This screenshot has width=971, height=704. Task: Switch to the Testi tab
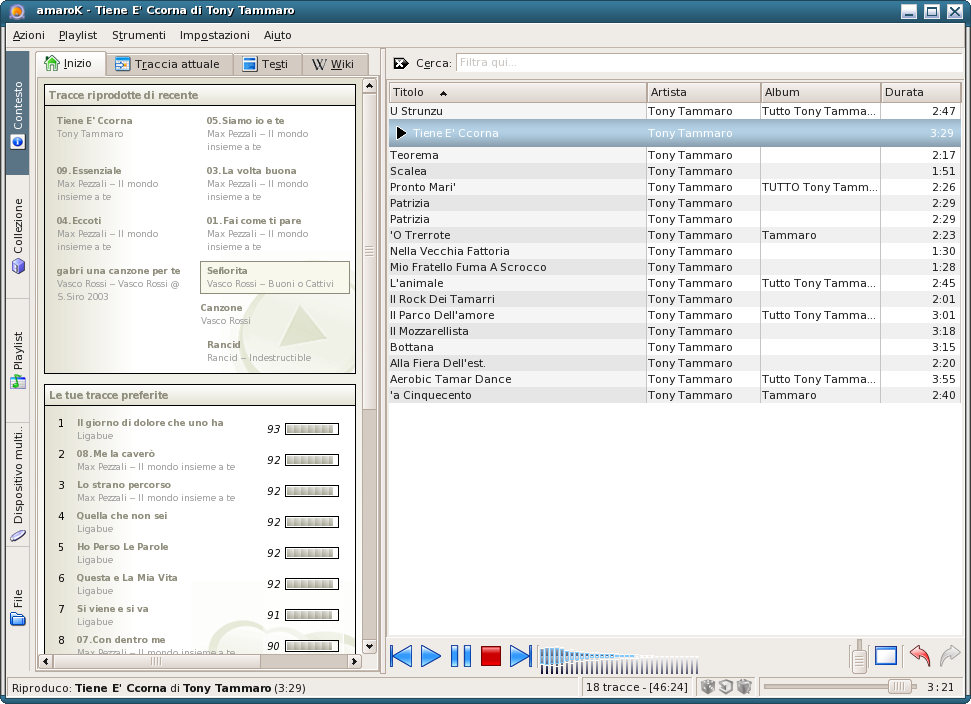coord(266,64)
